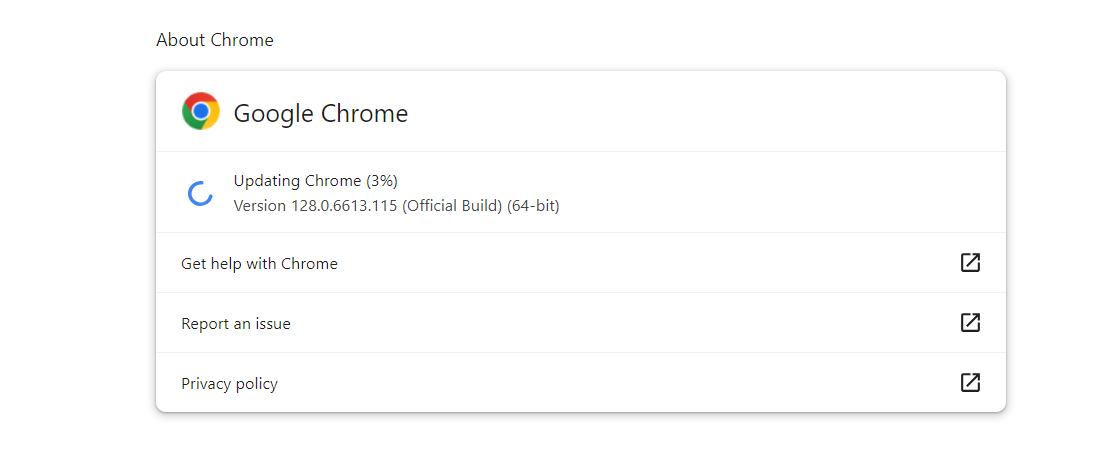This screenshot has height=453, width=1097.
Task: Click the About Chrome heading
Action: coord(215,40)
